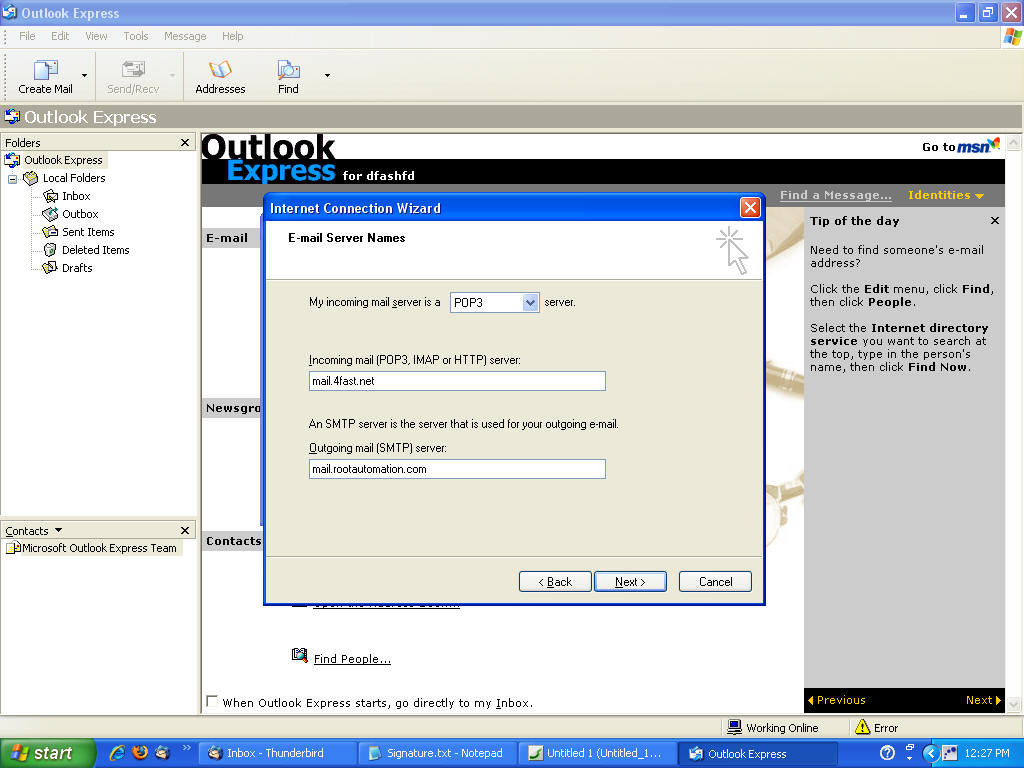
Task: Switch to Inbox - Thunderbird taskbar button
Action: coord(276,753)
